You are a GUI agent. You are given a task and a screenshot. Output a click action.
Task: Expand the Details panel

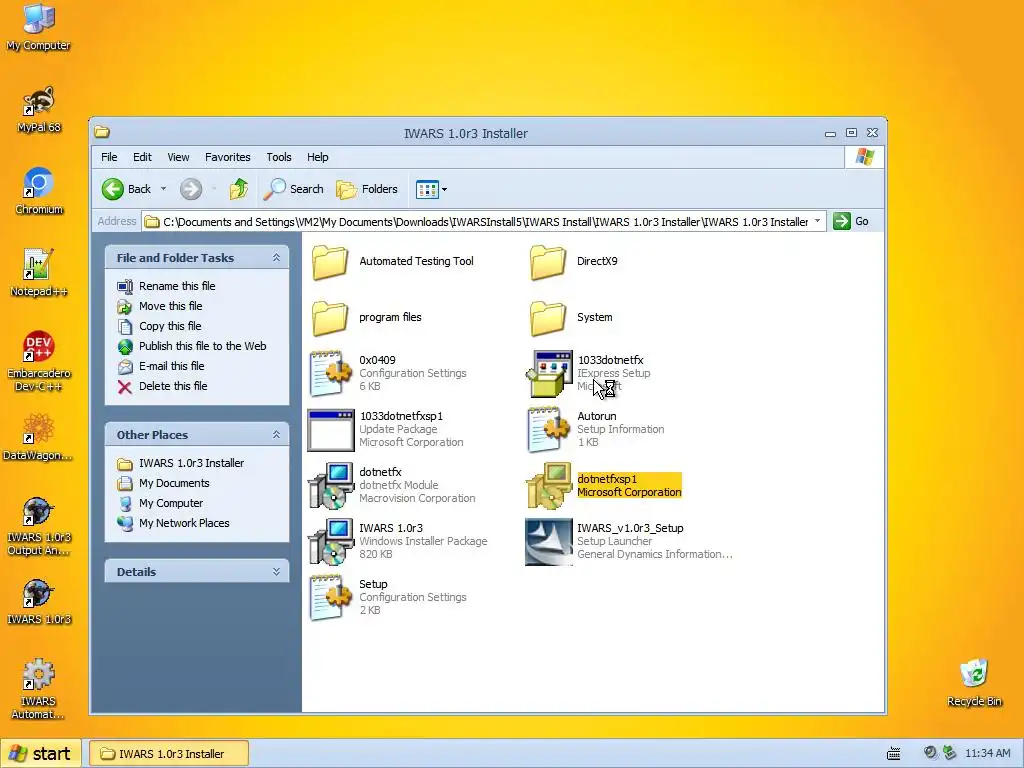coord(276,572)
